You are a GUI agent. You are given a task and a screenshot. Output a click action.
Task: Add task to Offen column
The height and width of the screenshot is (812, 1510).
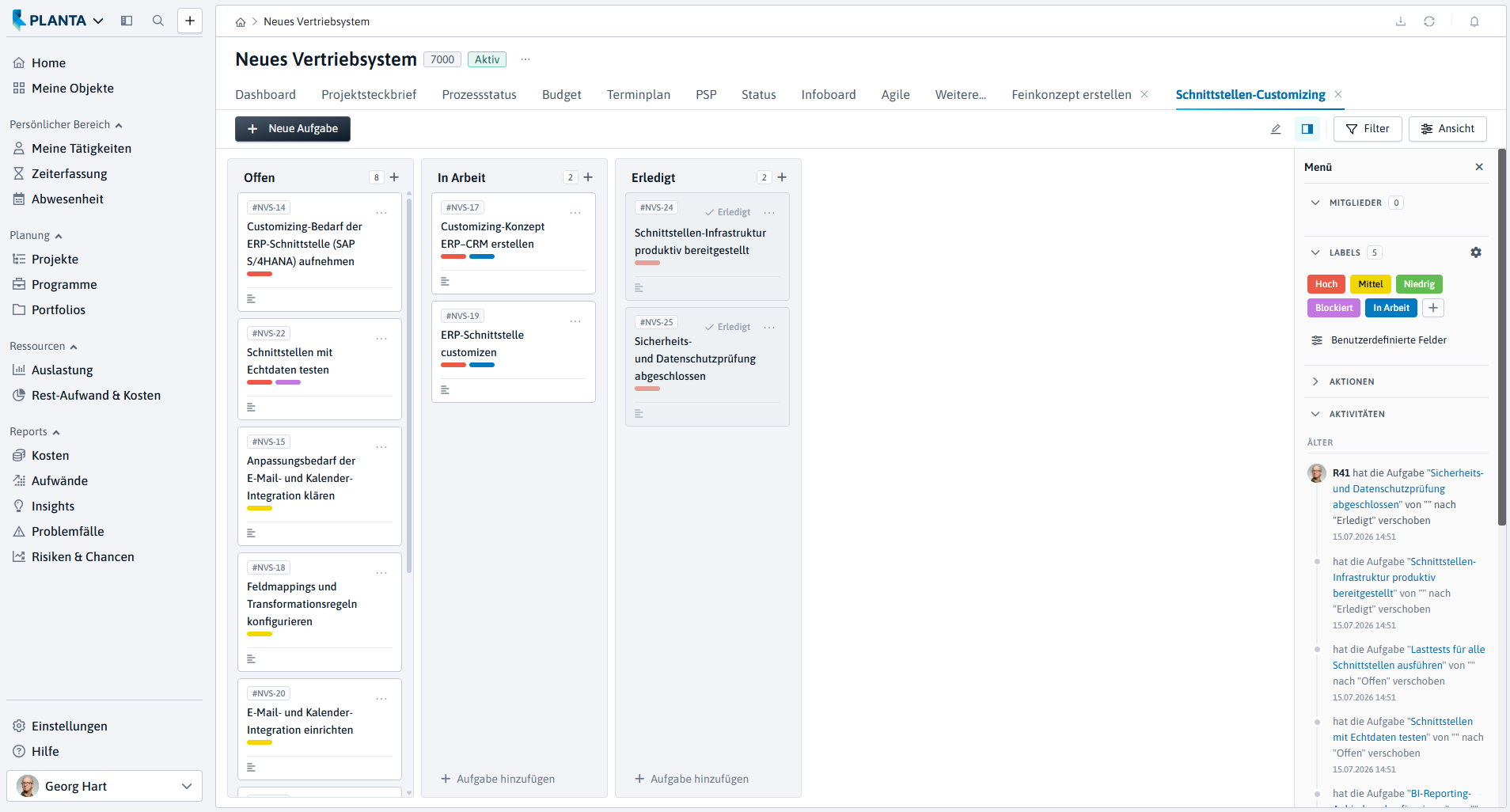pyautogui.click(x=394, y=177)
